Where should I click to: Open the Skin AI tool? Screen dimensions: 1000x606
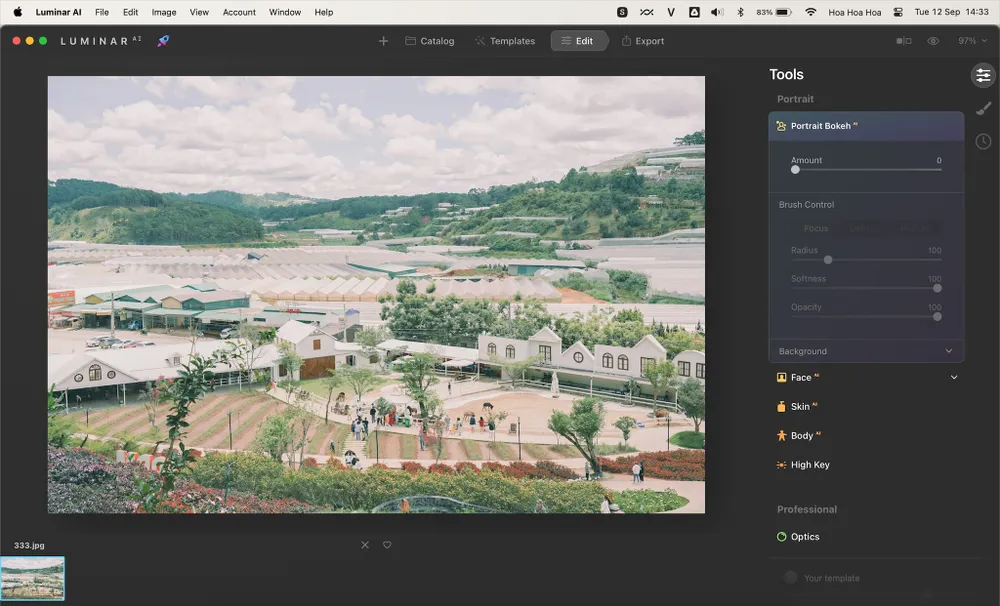tap(800, 407)
